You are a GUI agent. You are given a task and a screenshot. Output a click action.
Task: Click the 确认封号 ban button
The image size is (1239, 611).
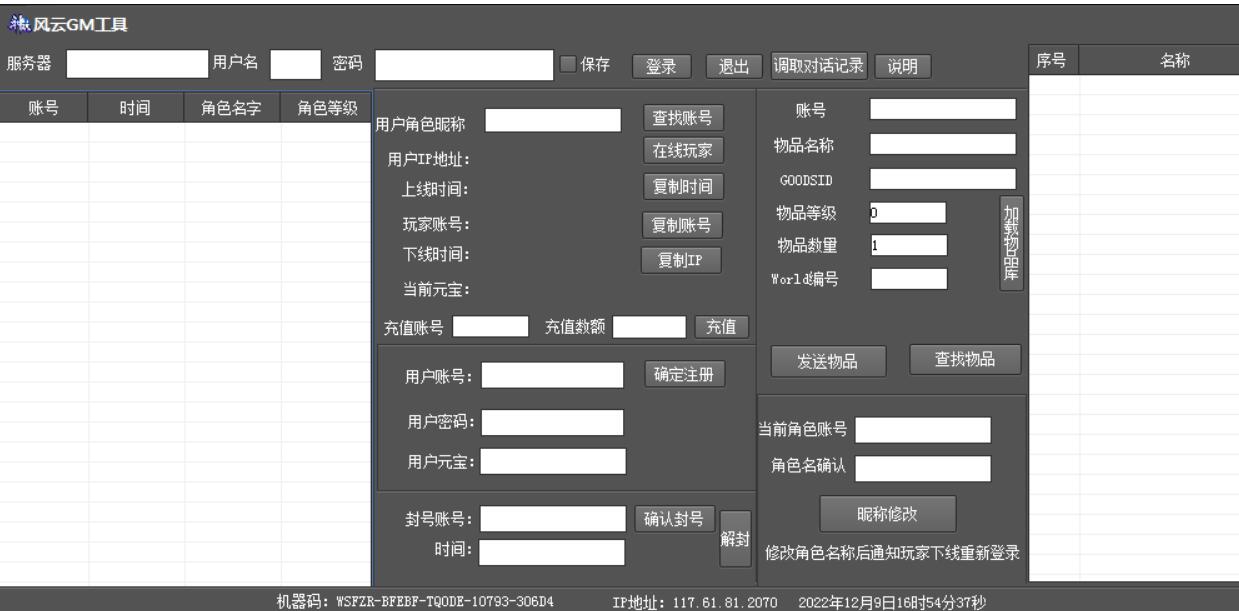[675, 519]
